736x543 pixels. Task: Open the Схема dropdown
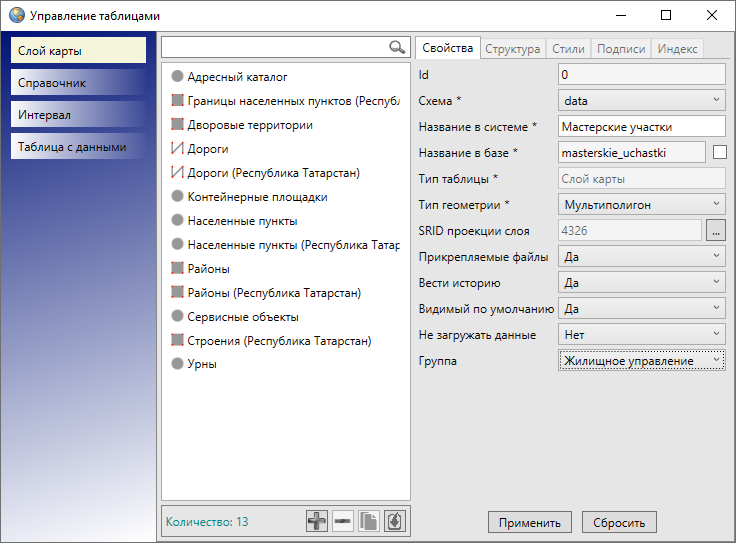[x=641, y=100]
